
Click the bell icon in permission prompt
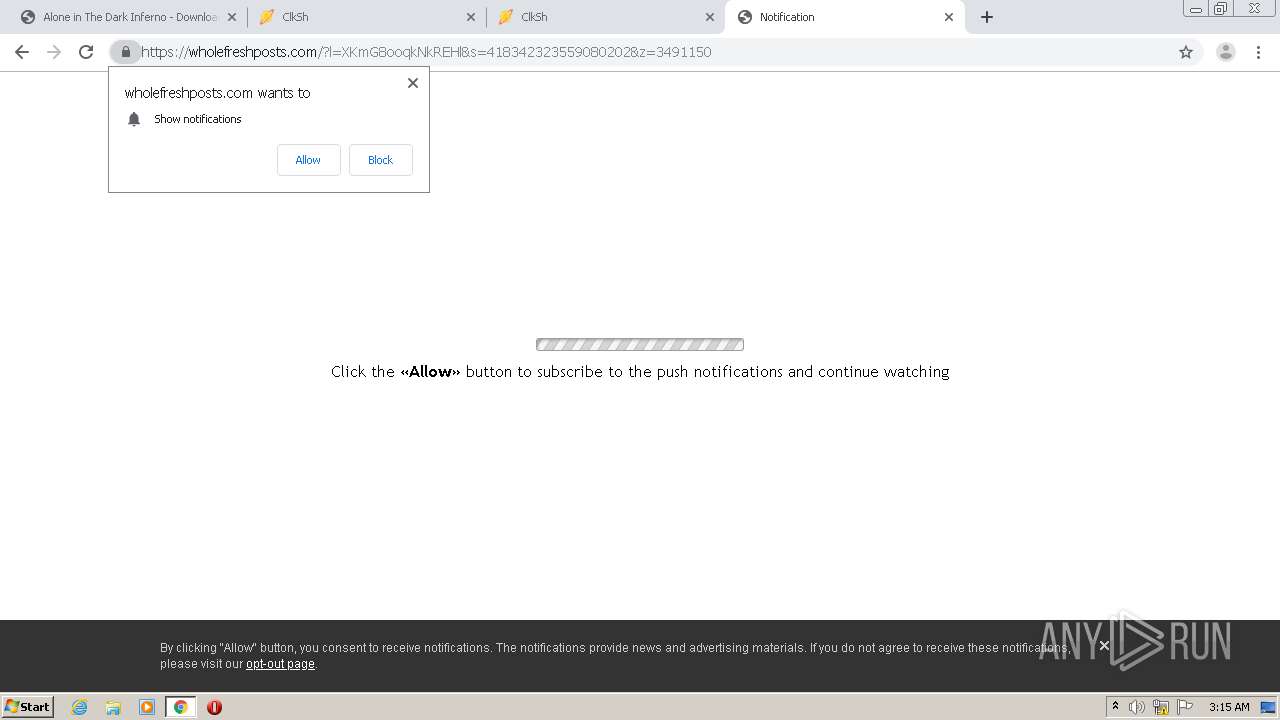click(134, 119)
